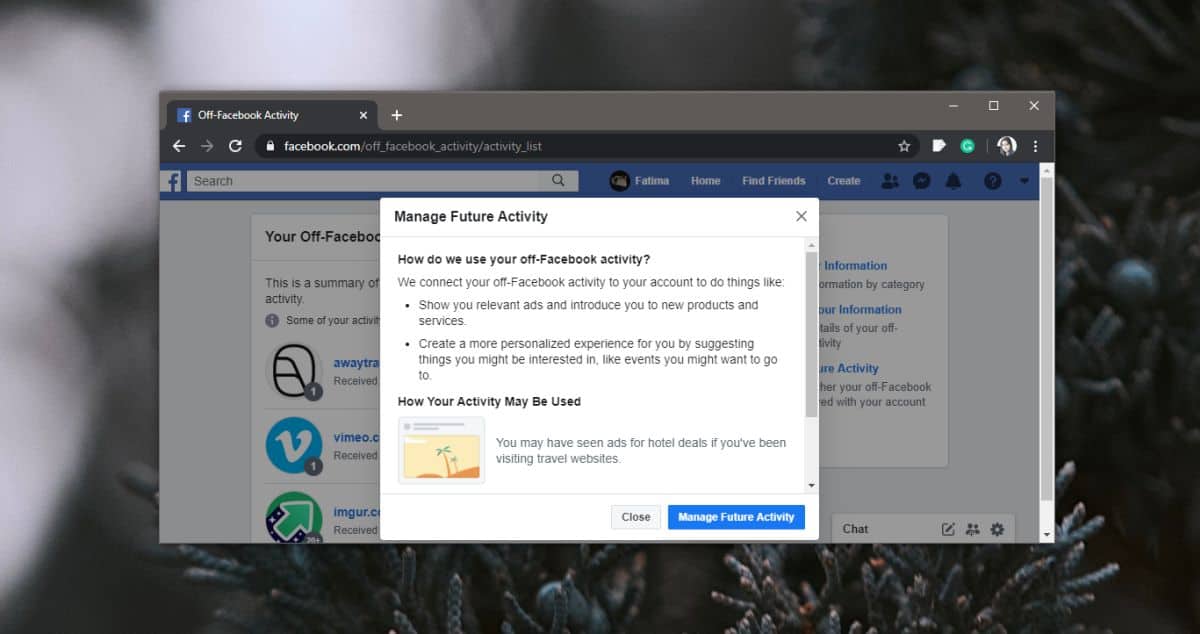
Task: Click the 'Manage Future Activity' dialog title
Action: (x=471, y=216)
